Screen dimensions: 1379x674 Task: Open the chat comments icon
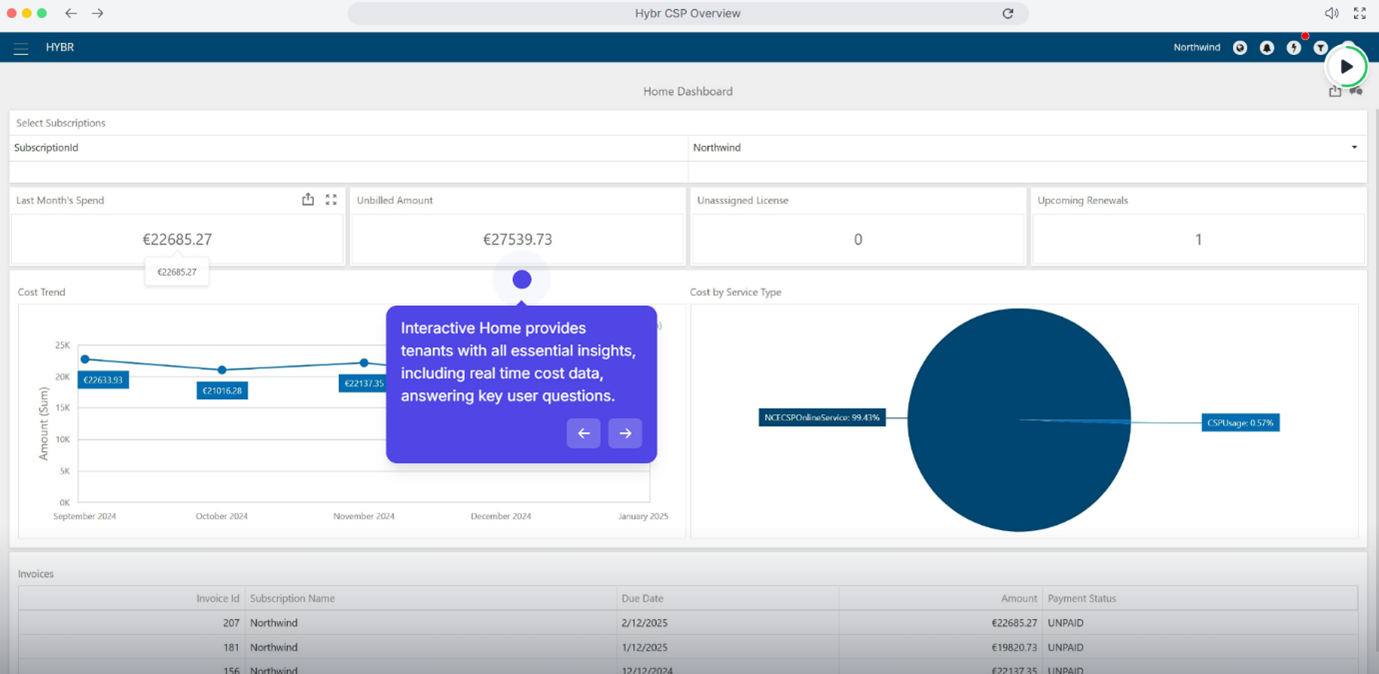coord(1356,91)
